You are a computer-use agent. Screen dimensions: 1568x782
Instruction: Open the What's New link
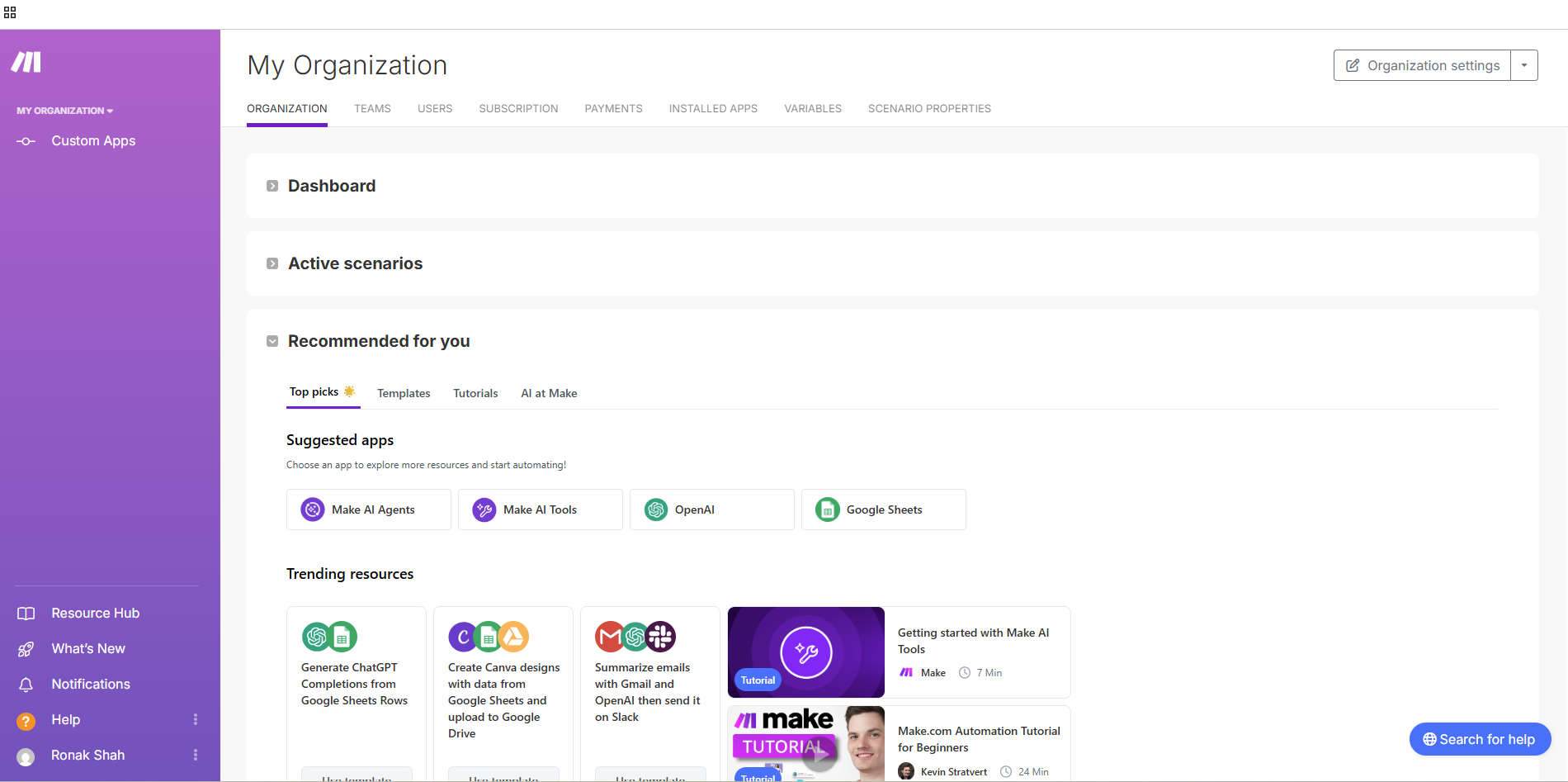pos(88,649)
